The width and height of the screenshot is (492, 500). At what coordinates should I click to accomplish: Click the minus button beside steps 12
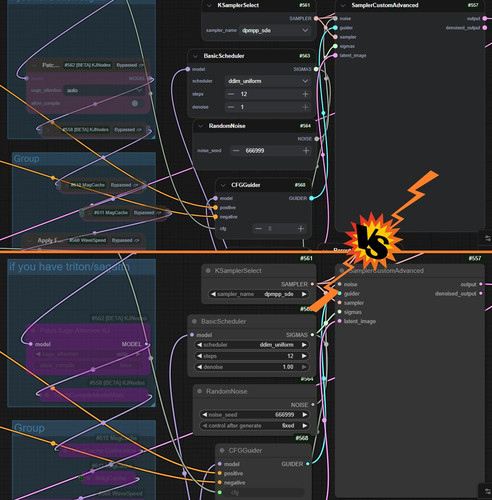point(231,94)
